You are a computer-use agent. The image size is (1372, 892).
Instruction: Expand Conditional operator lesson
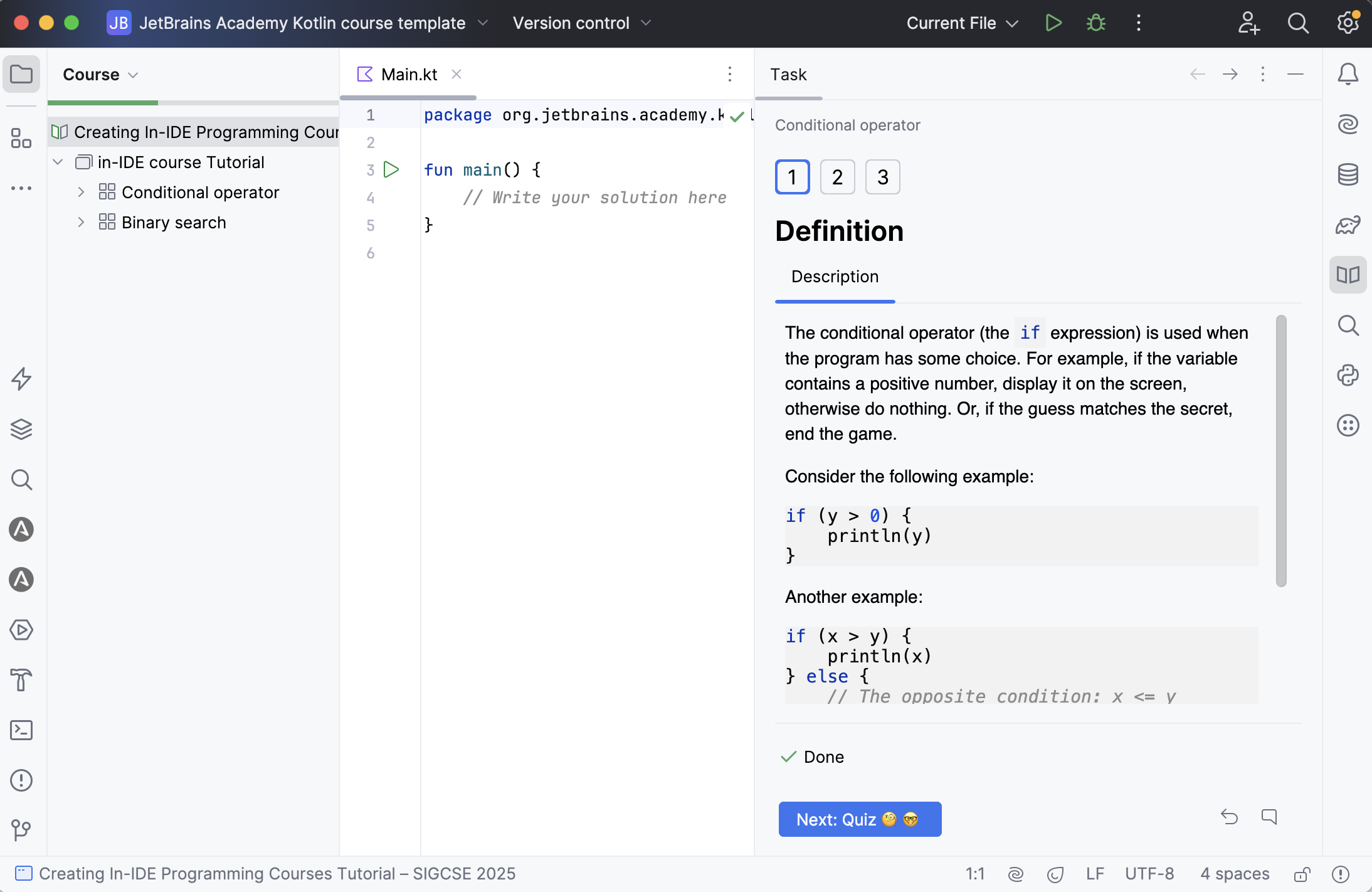pos(81,192)
